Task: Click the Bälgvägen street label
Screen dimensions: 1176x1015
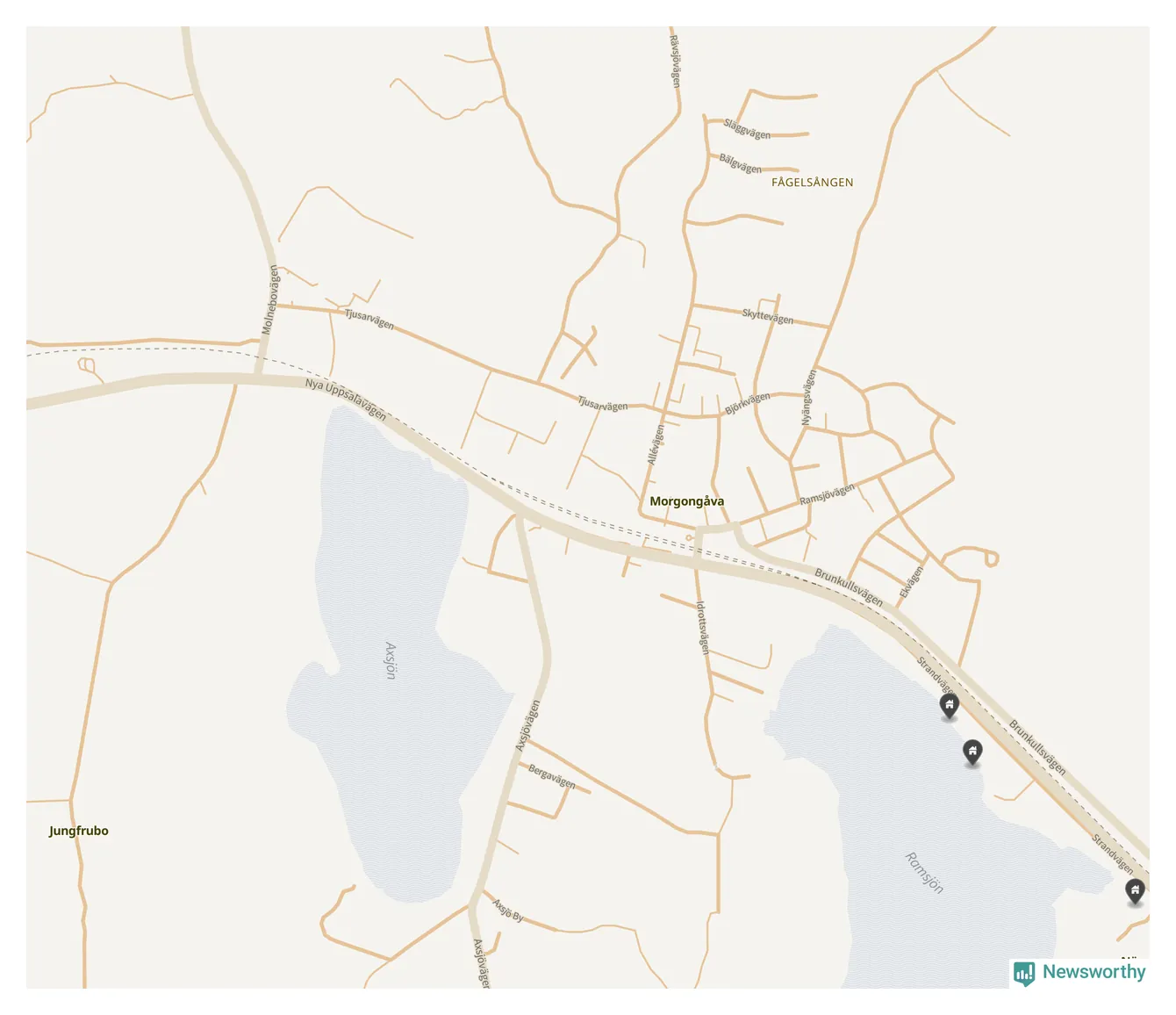Action: [741, 163]
